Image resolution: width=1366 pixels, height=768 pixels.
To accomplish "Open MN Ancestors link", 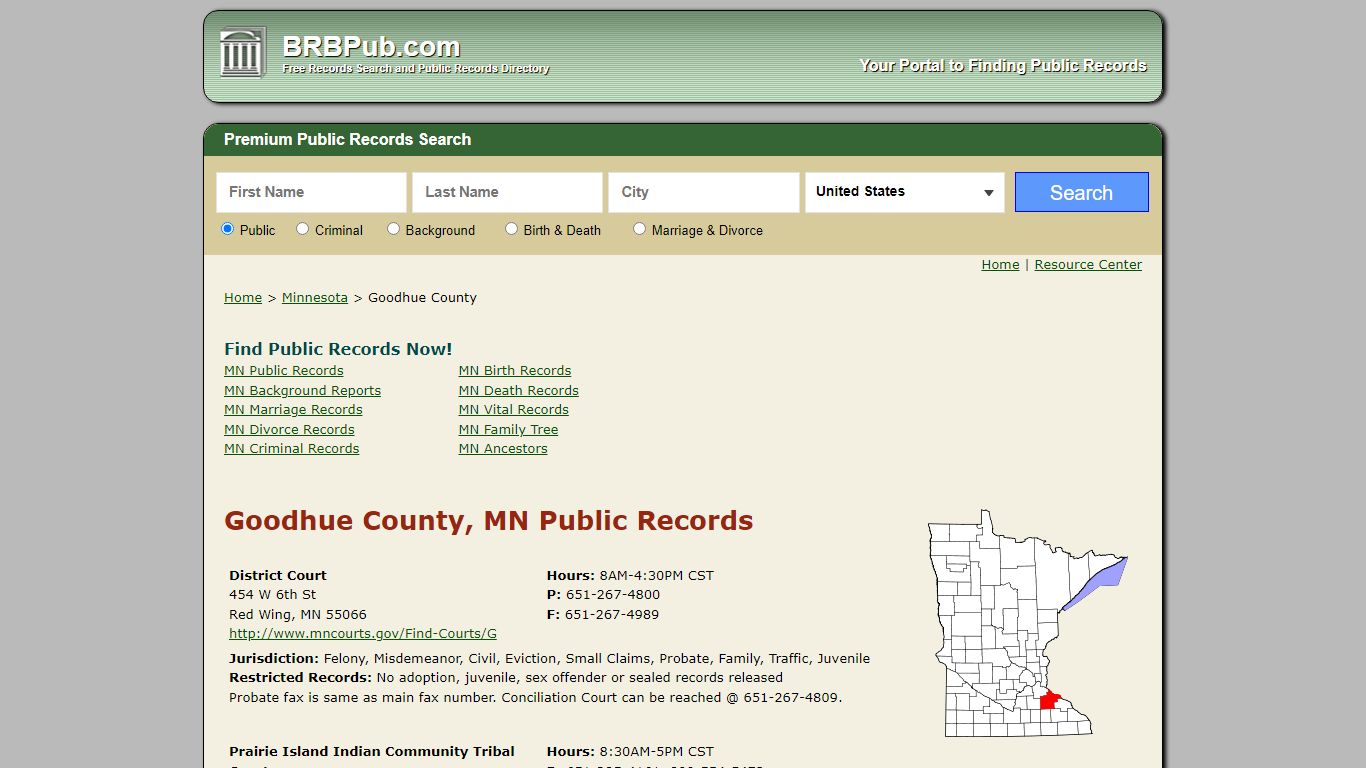I will click(503, 449).
